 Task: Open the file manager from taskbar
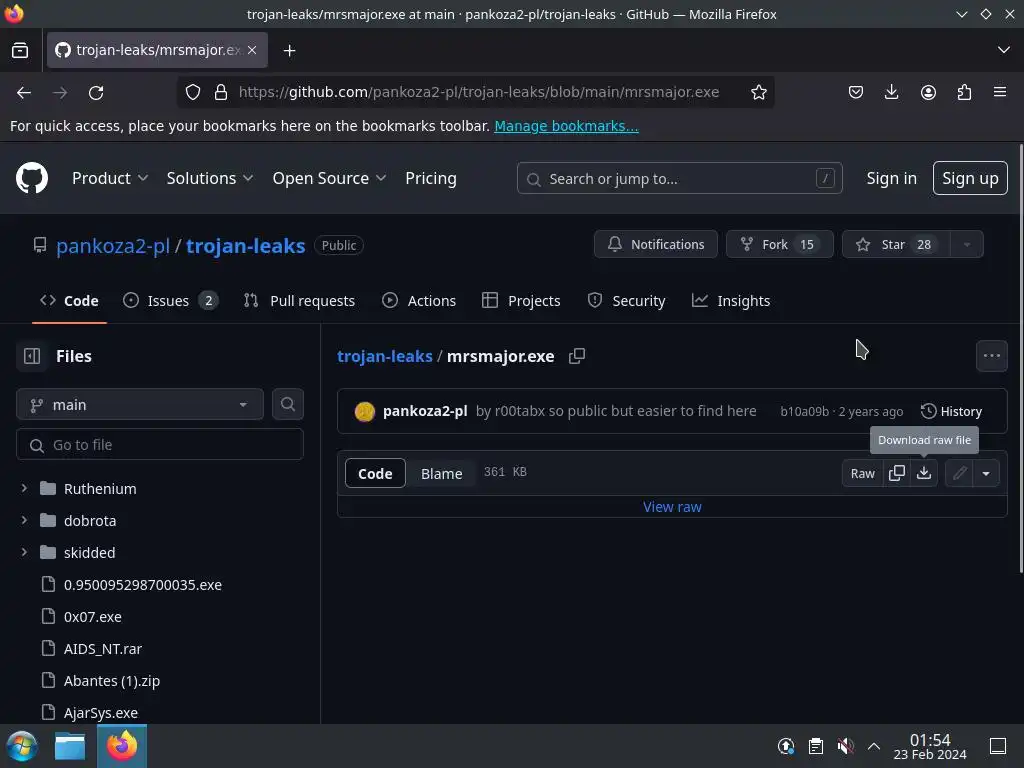click(x=70, y=746)
